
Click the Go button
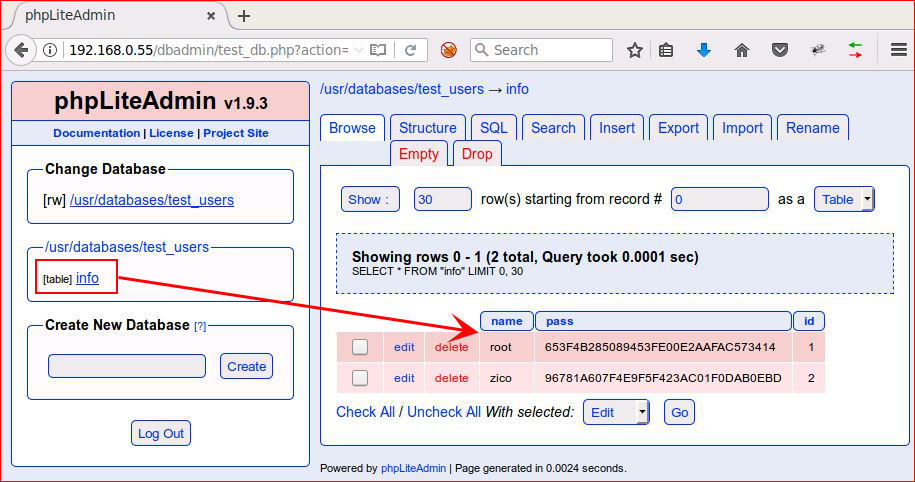point(679,413)
